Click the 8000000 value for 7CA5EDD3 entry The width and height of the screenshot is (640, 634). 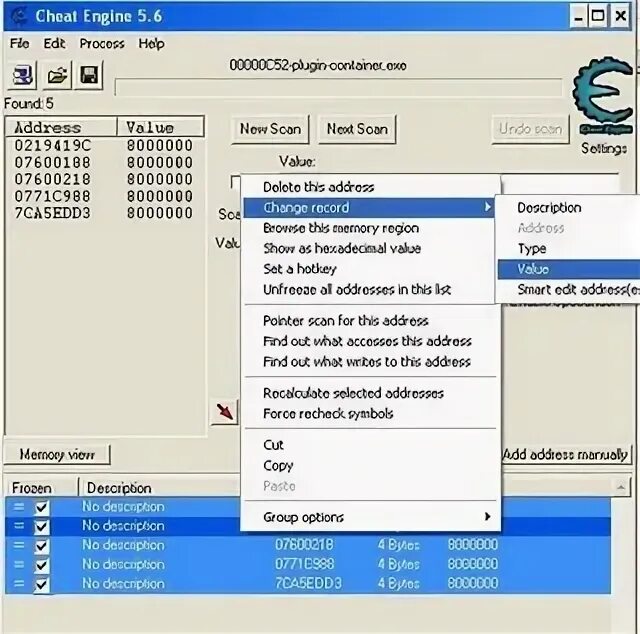point(473,583)
